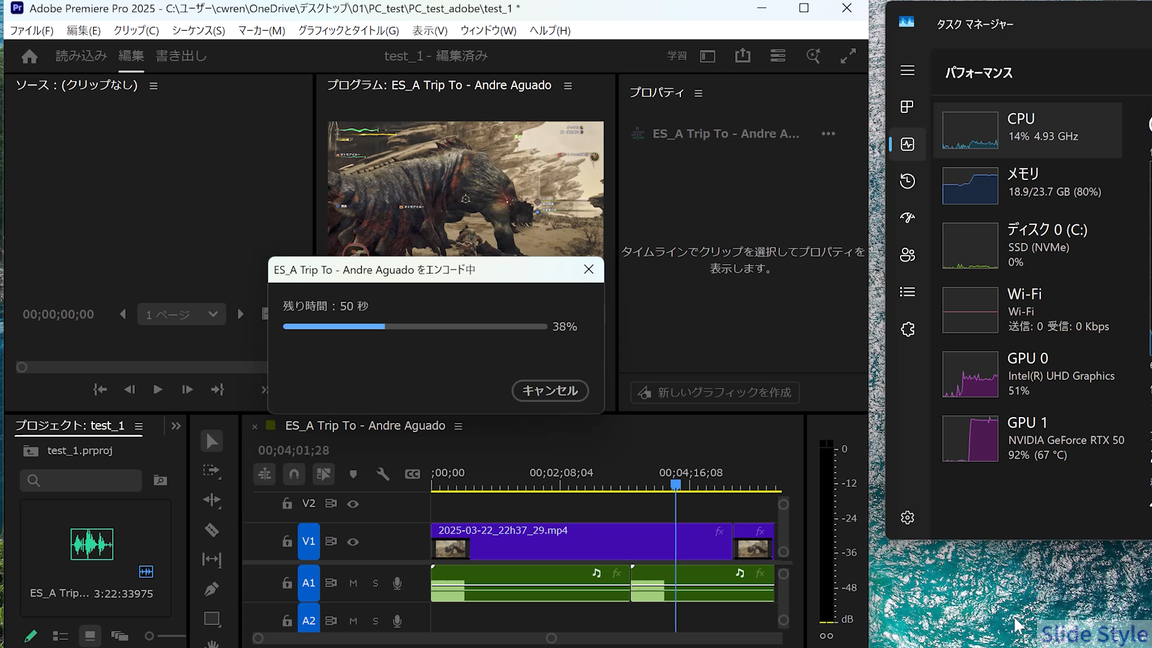
Task: Select the Pen tool in the tools panel
Action: coord(212,589)
